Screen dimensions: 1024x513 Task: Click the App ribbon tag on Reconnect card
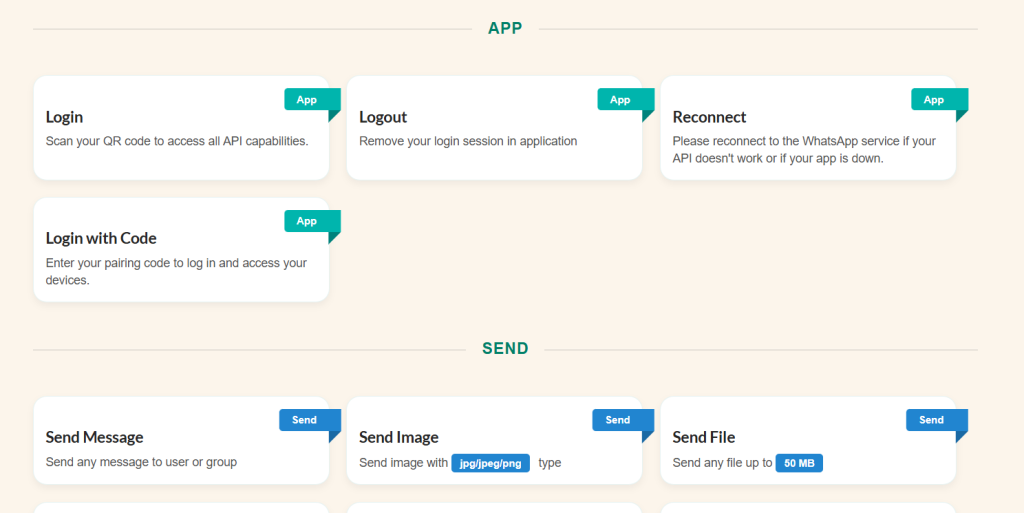point(934,100)
